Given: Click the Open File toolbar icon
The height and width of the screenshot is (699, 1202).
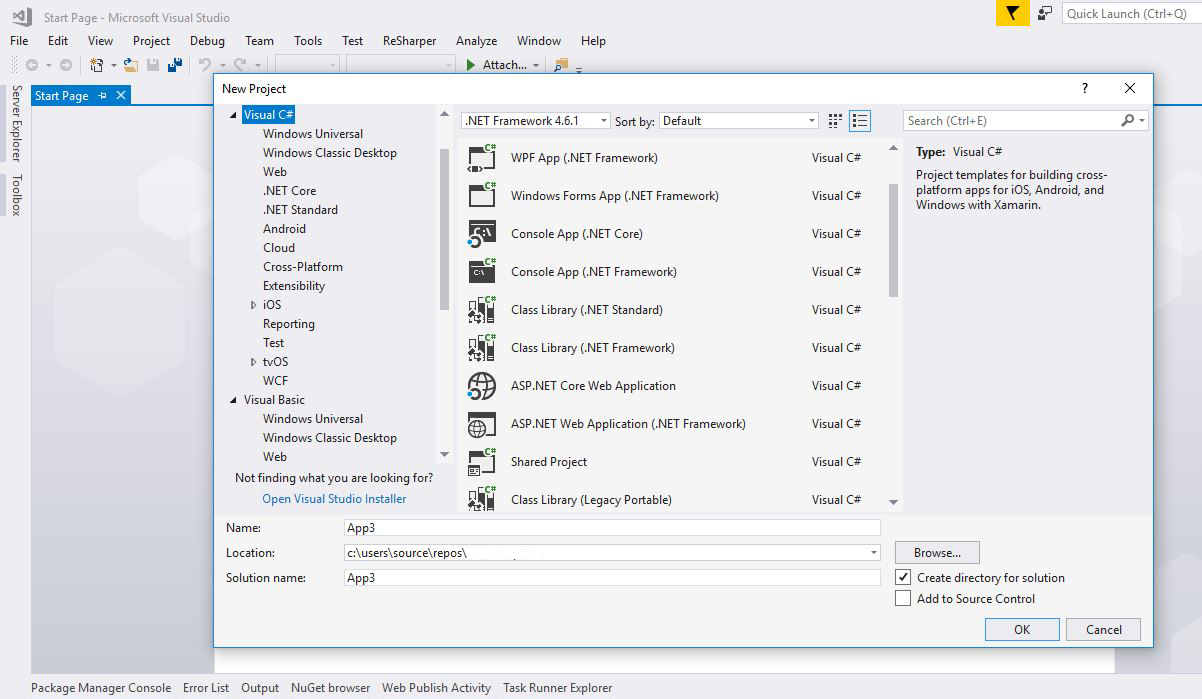Looking at the screenshot, I should 130,65.
